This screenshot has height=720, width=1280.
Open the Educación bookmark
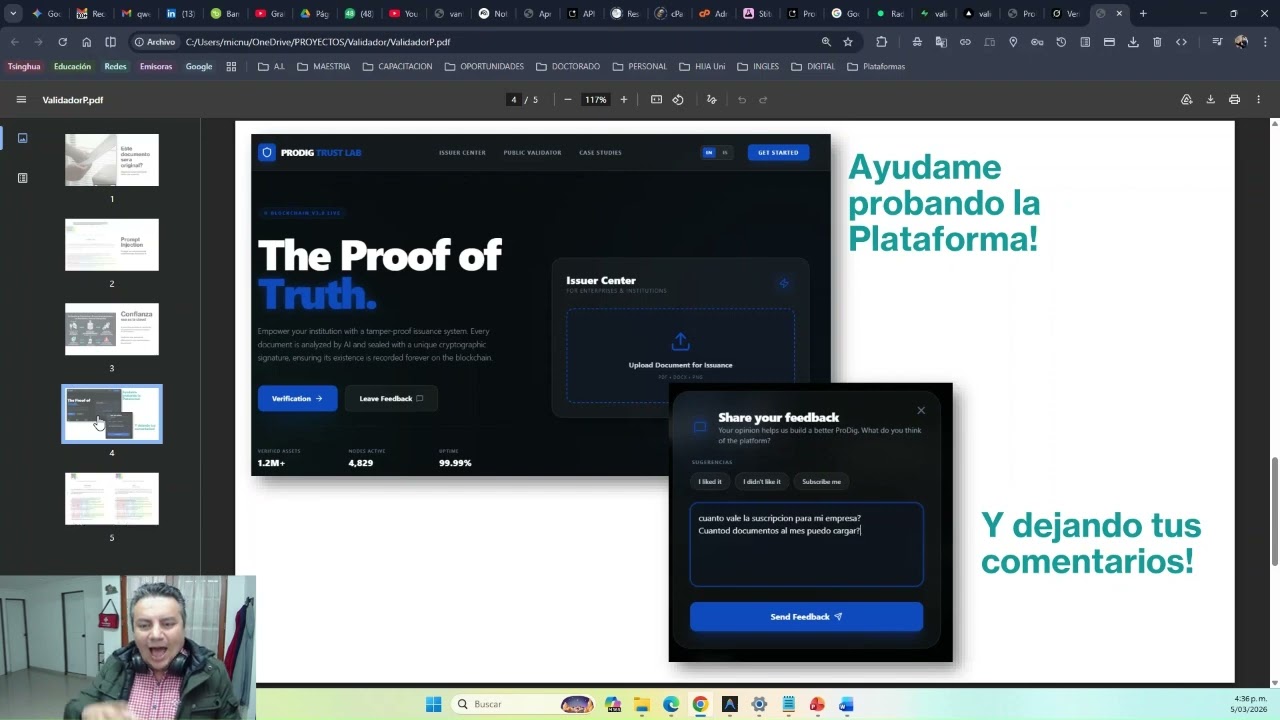pyautogui.click(x=72, y=66)
